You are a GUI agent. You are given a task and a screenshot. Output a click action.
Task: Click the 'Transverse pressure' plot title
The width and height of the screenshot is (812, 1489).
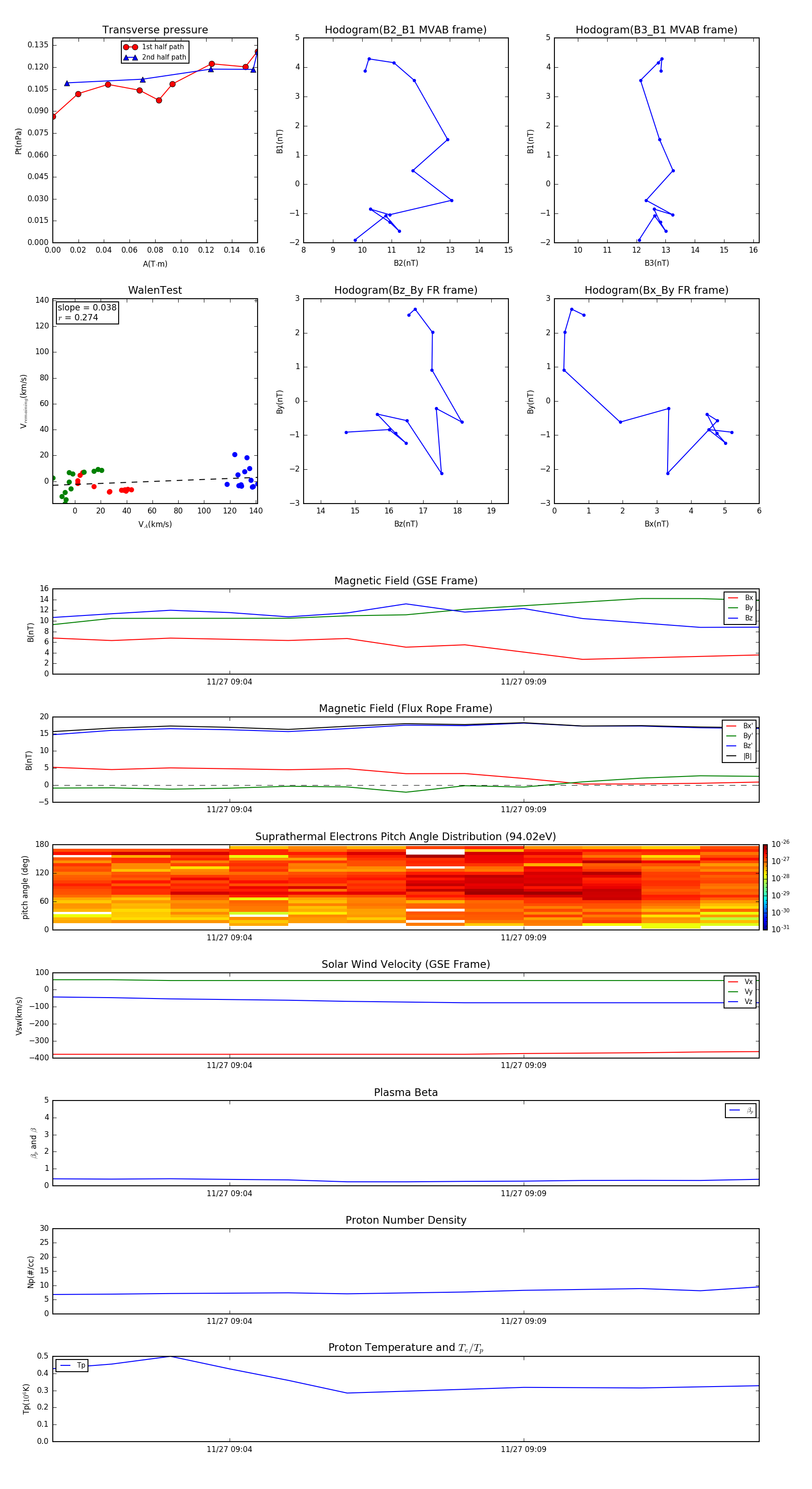click(155, 30)
